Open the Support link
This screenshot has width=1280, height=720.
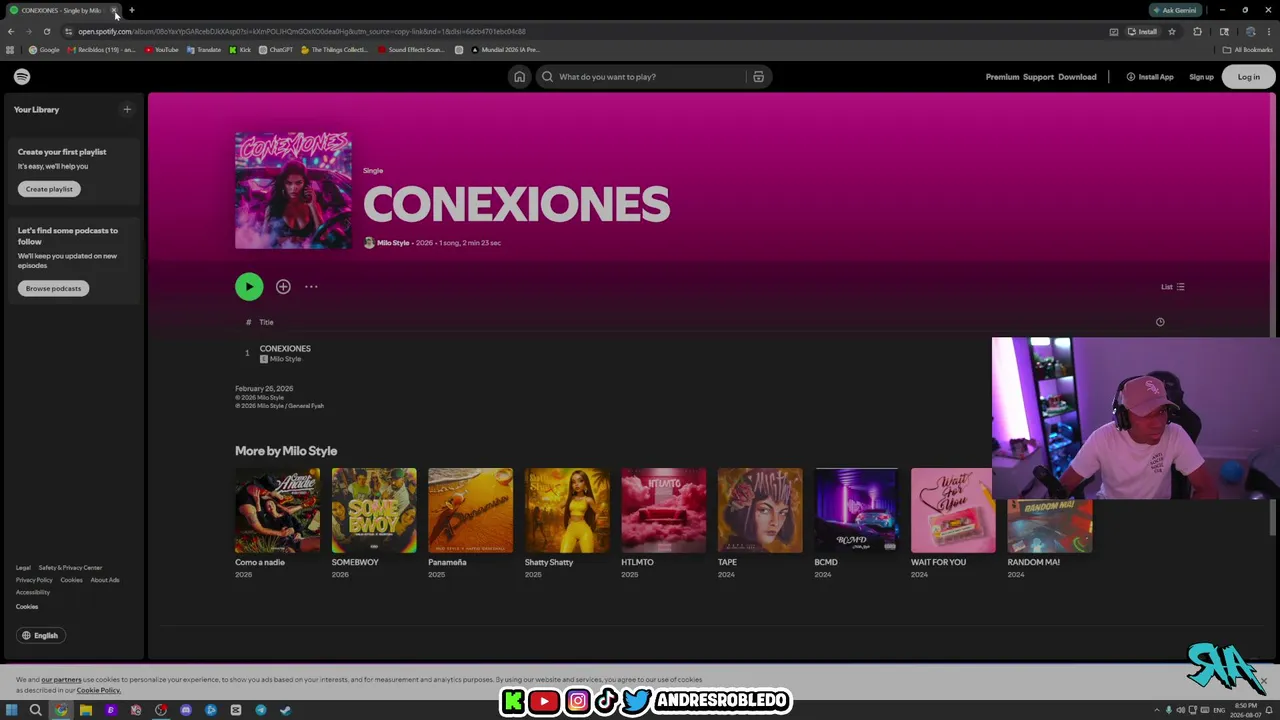point(1038,77)
